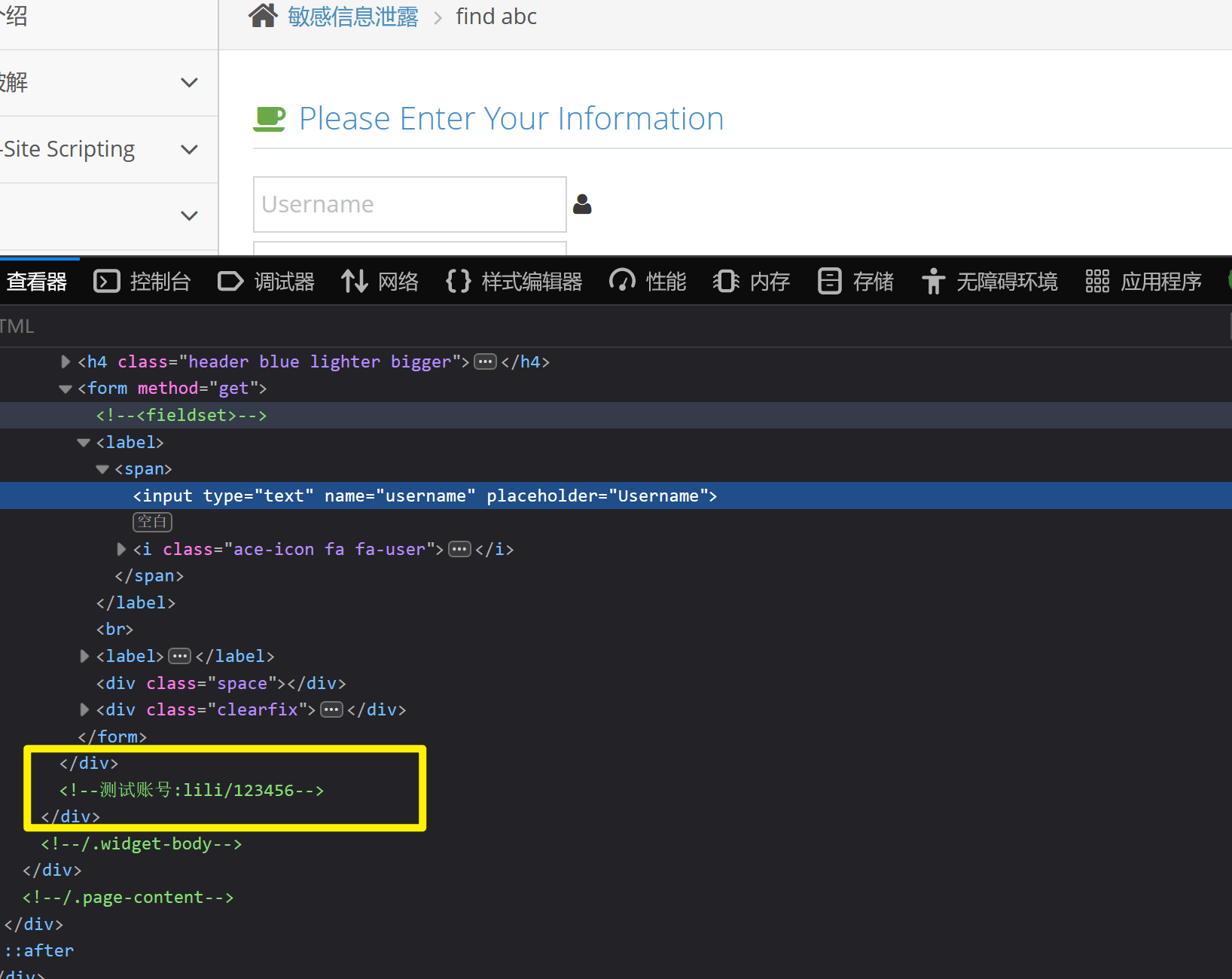Open the 网络 network tab

click(398, 282)
